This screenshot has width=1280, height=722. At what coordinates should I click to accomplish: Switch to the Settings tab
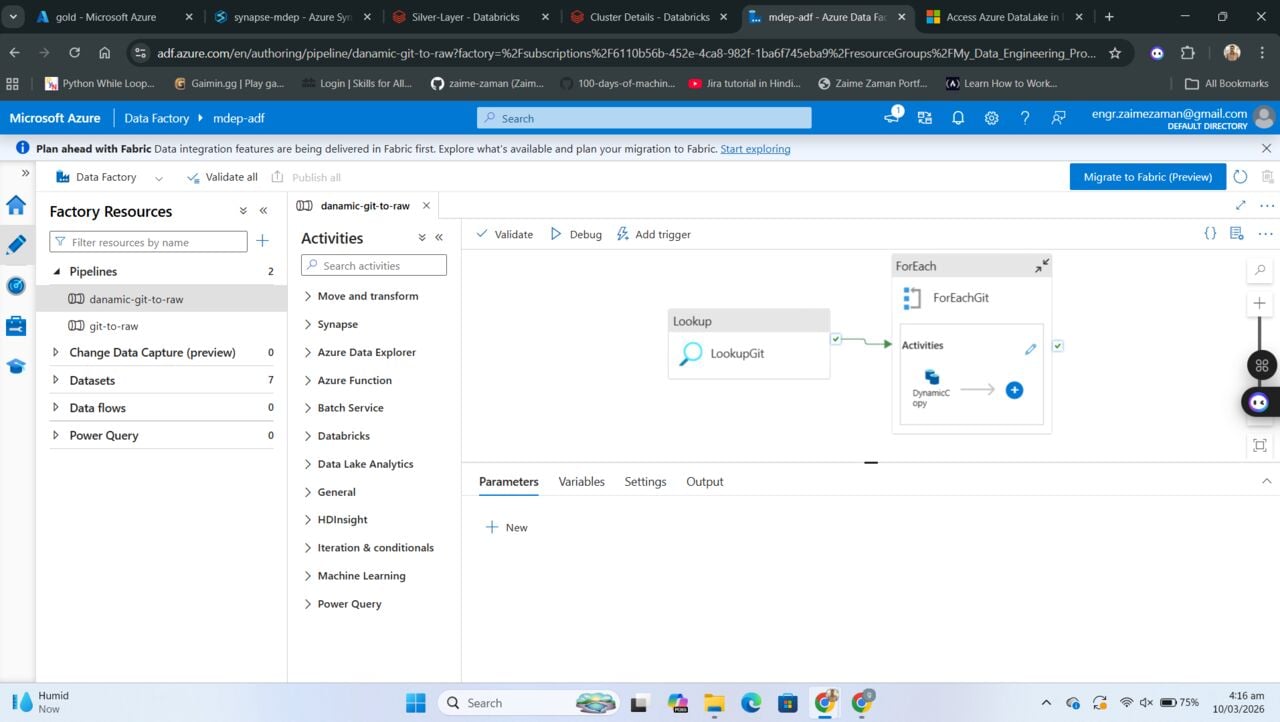point(645,481)
